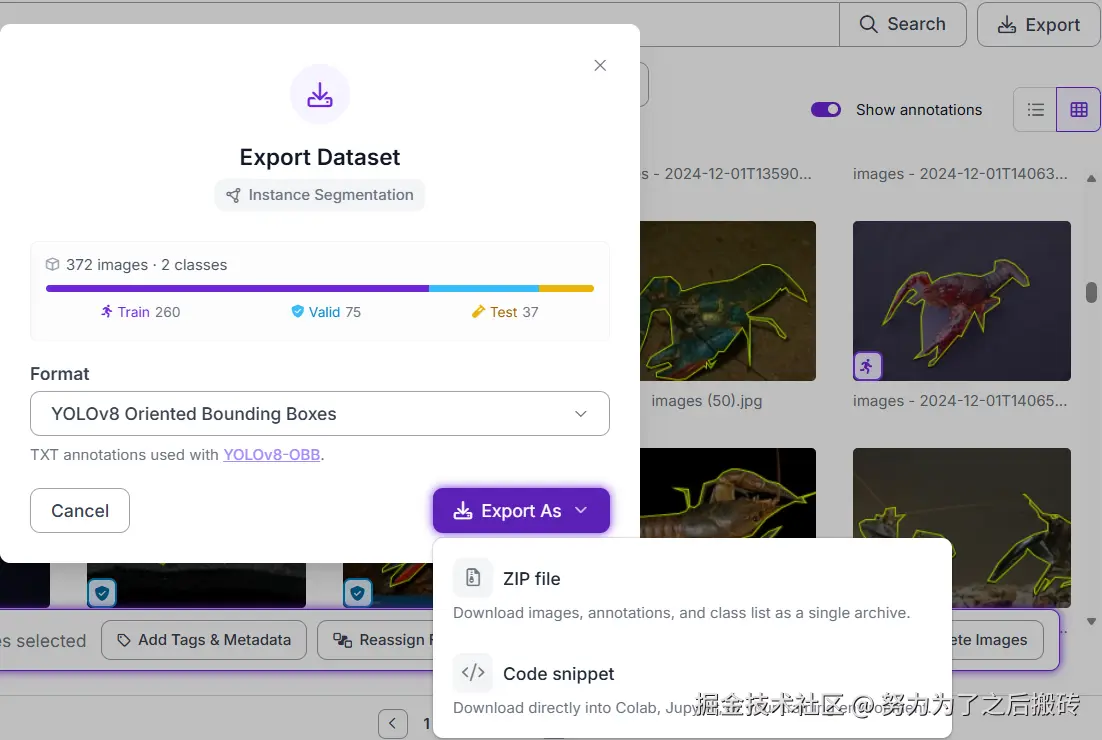Click the Export As button

tap(521, 510)
